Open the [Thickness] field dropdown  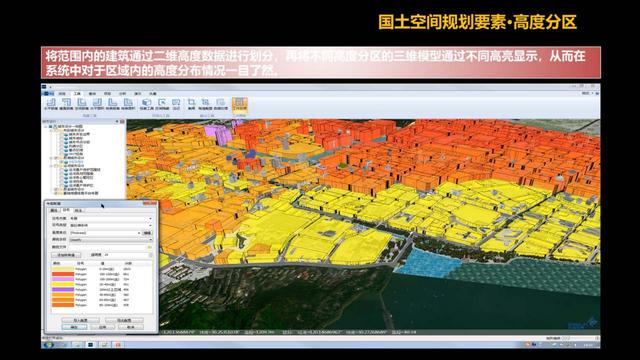105,233
